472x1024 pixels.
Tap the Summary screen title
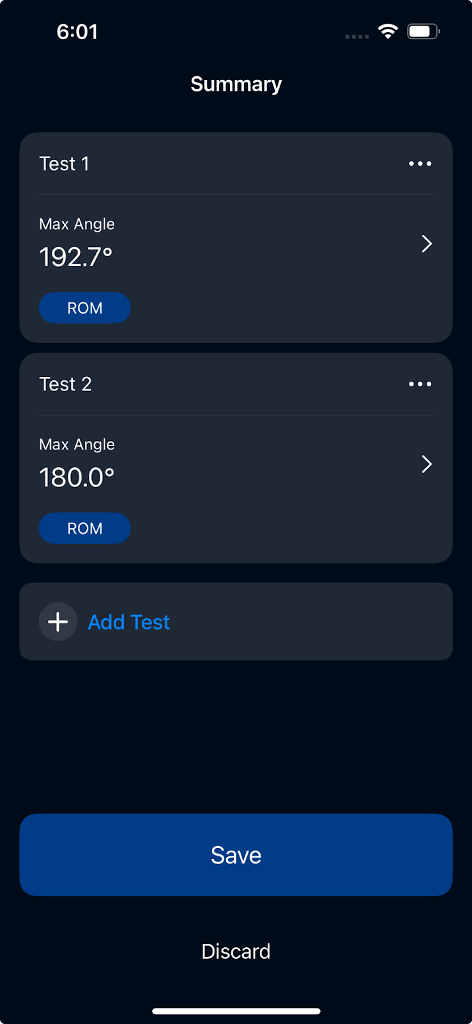(x=236, y=84)
